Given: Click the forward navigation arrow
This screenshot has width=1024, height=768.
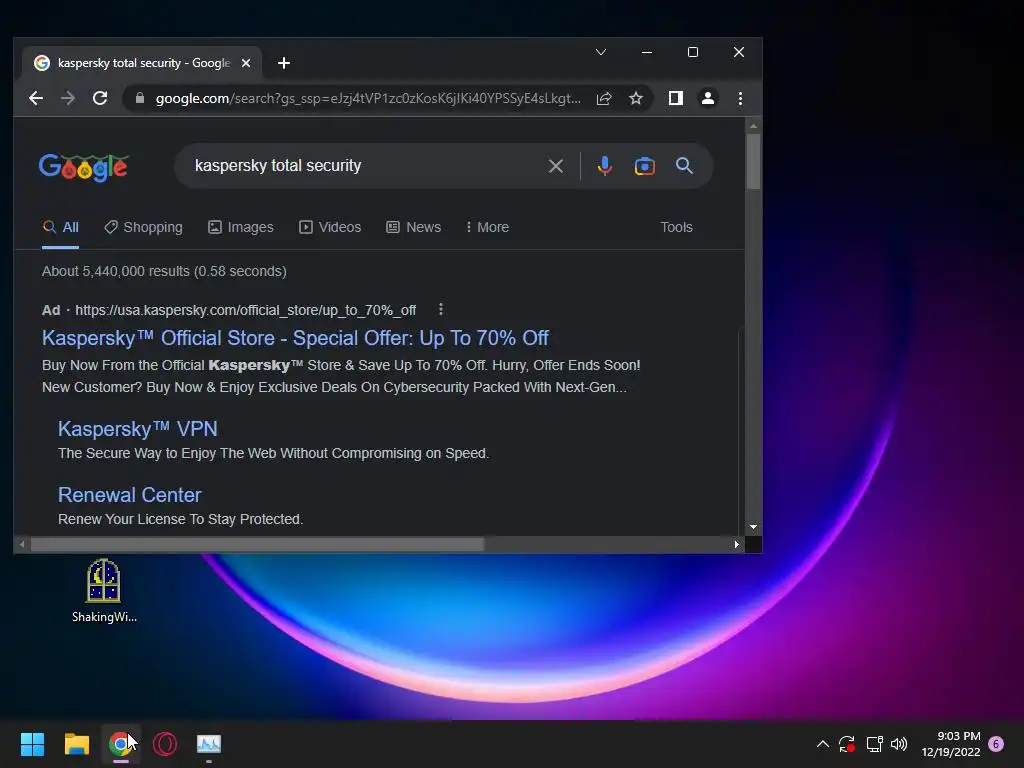Looking at the screenshot, I should (x=68, y=99).
